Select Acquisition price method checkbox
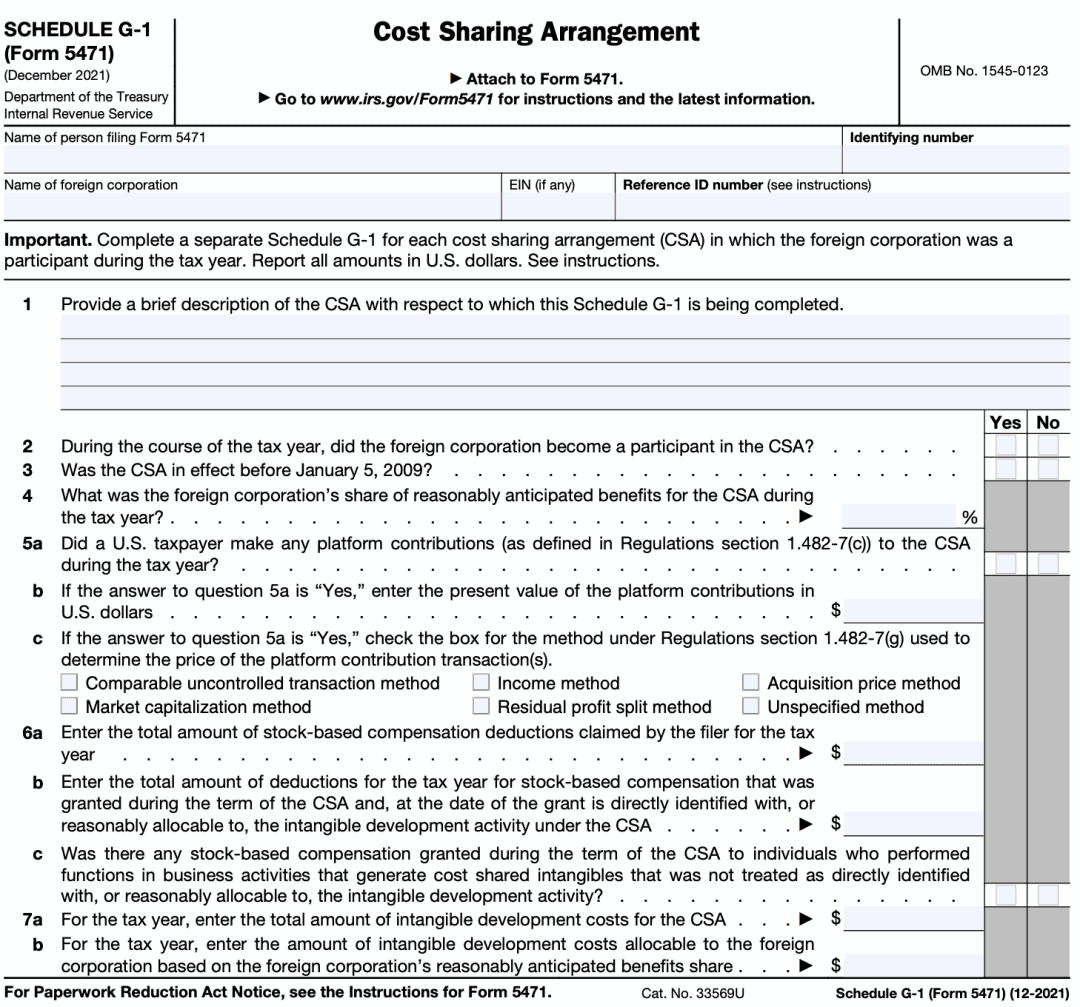Screen dimensions: 1080x1007 [x=749, y=682]
